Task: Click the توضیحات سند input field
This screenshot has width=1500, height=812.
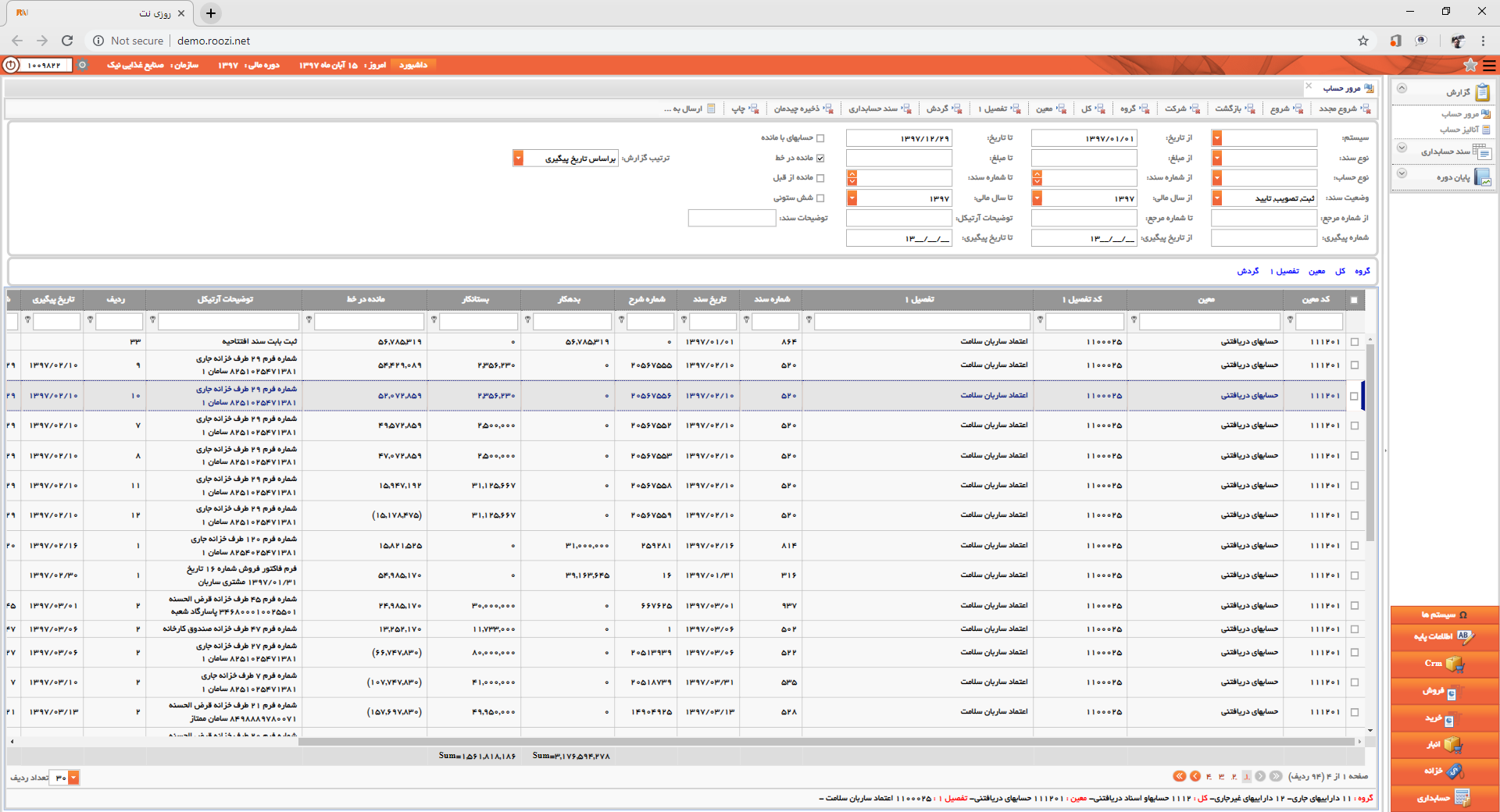Action: pyautogui.click(x=731, y=218)
